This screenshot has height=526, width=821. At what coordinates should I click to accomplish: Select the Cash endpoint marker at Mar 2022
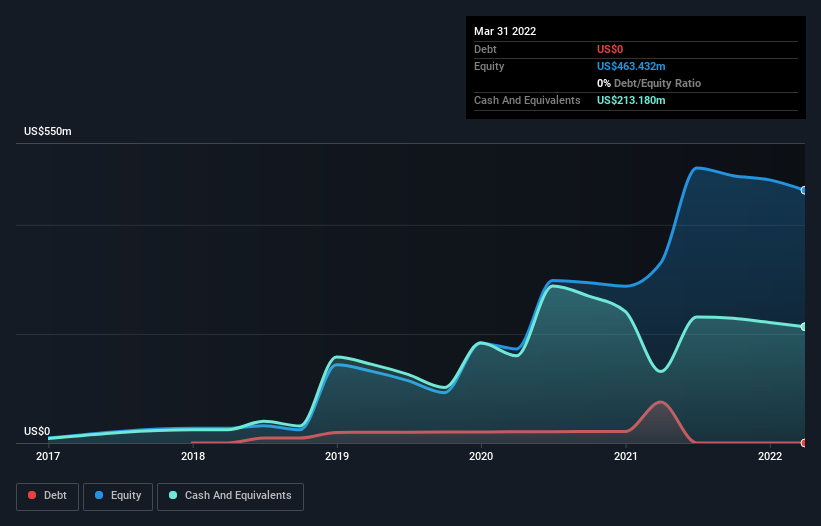804,327
